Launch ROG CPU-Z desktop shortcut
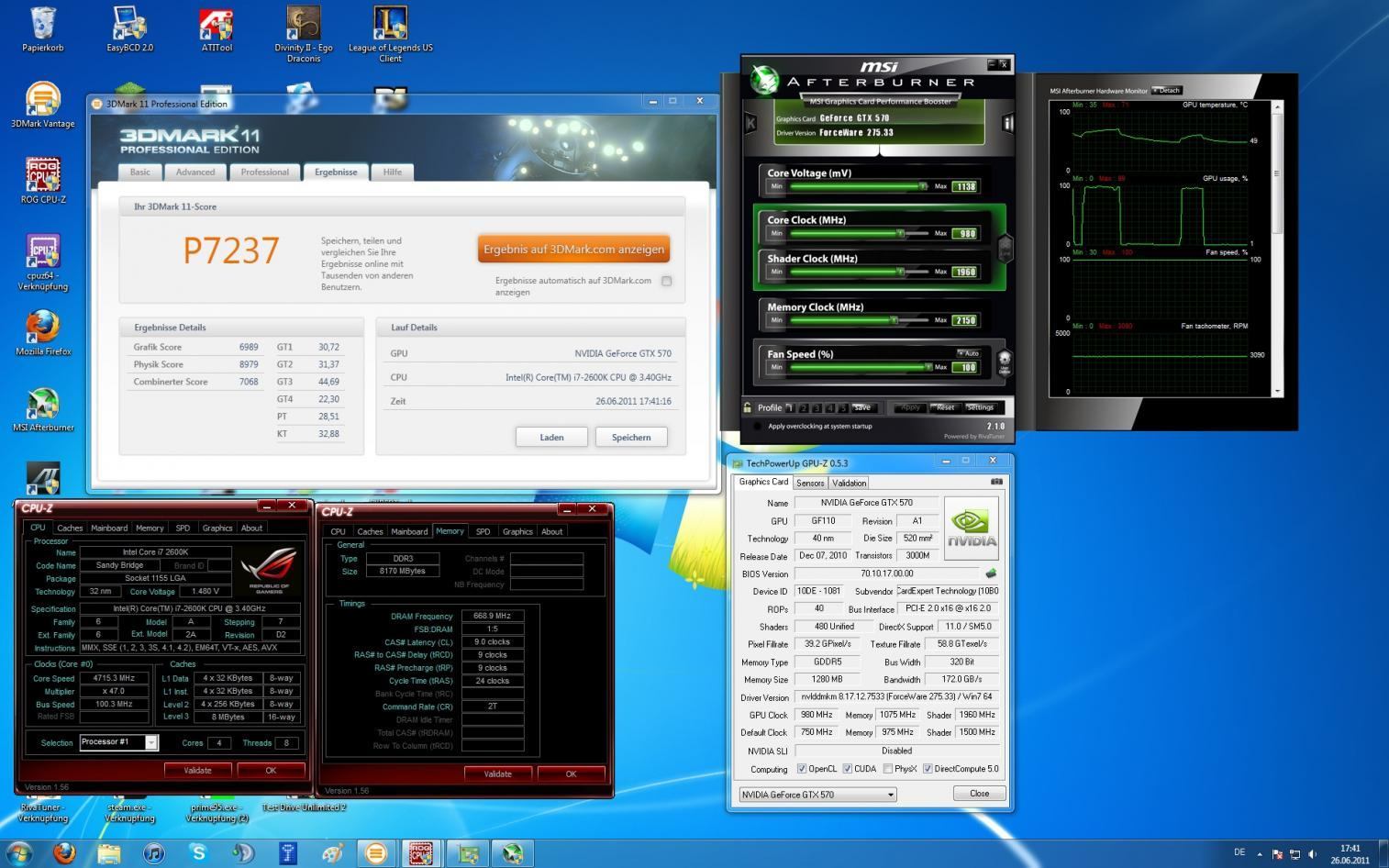This screenshot has height=868, width=1389. point(43,181)
